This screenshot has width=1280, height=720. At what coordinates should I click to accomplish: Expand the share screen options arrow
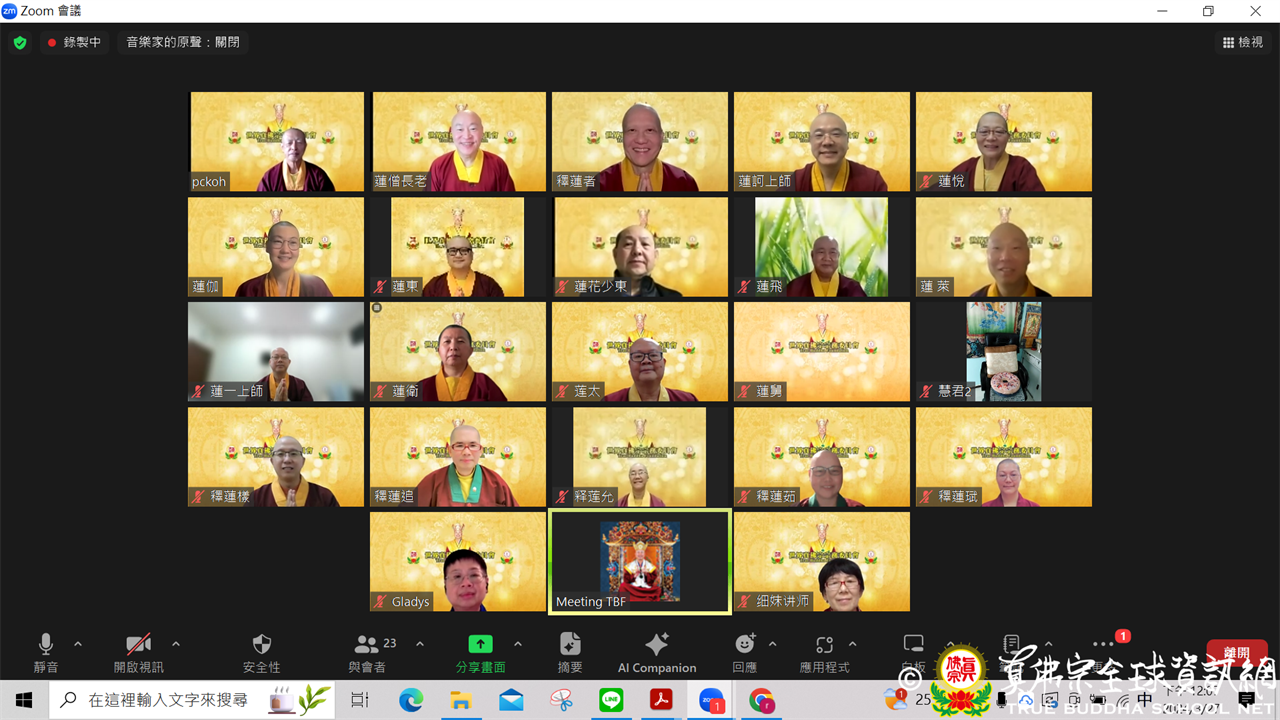point(518,644)
